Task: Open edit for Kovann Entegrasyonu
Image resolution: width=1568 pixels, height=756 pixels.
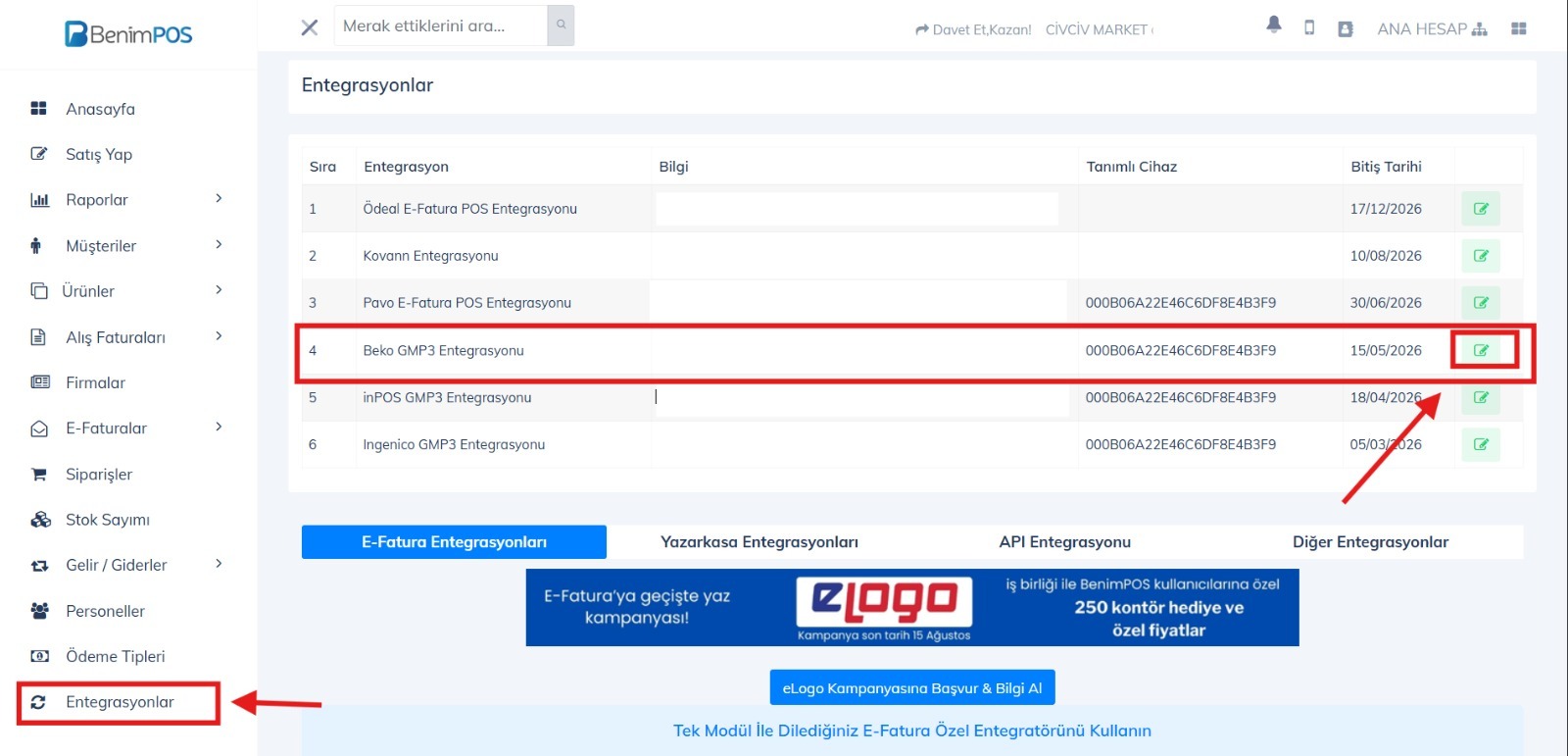Action: (x=1481, y=256)
